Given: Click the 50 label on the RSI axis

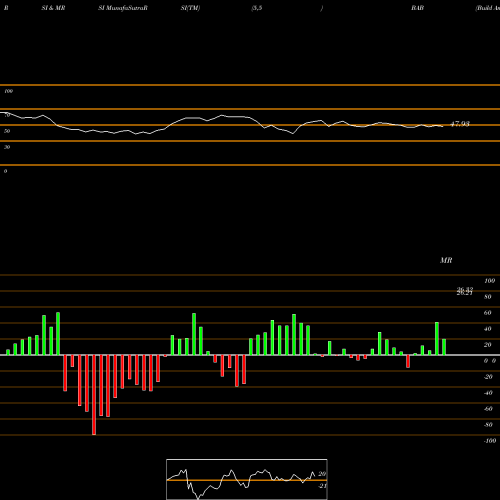Looking at the screenshot, I should (7, 131).
